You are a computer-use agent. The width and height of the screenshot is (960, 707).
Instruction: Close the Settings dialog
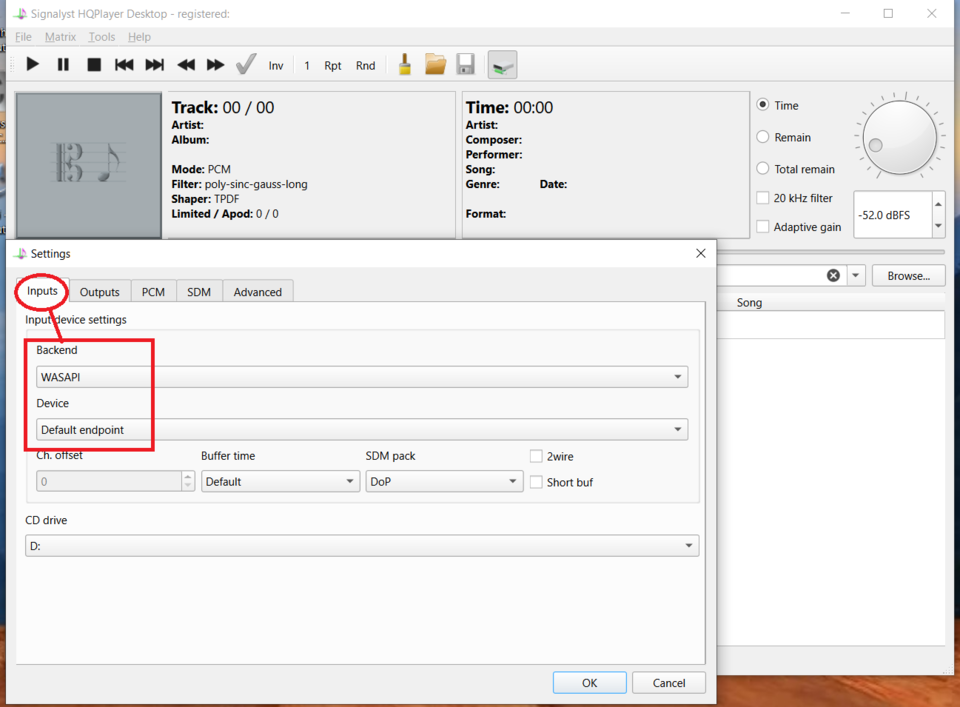pyautogui.click(x=701, y=253)
